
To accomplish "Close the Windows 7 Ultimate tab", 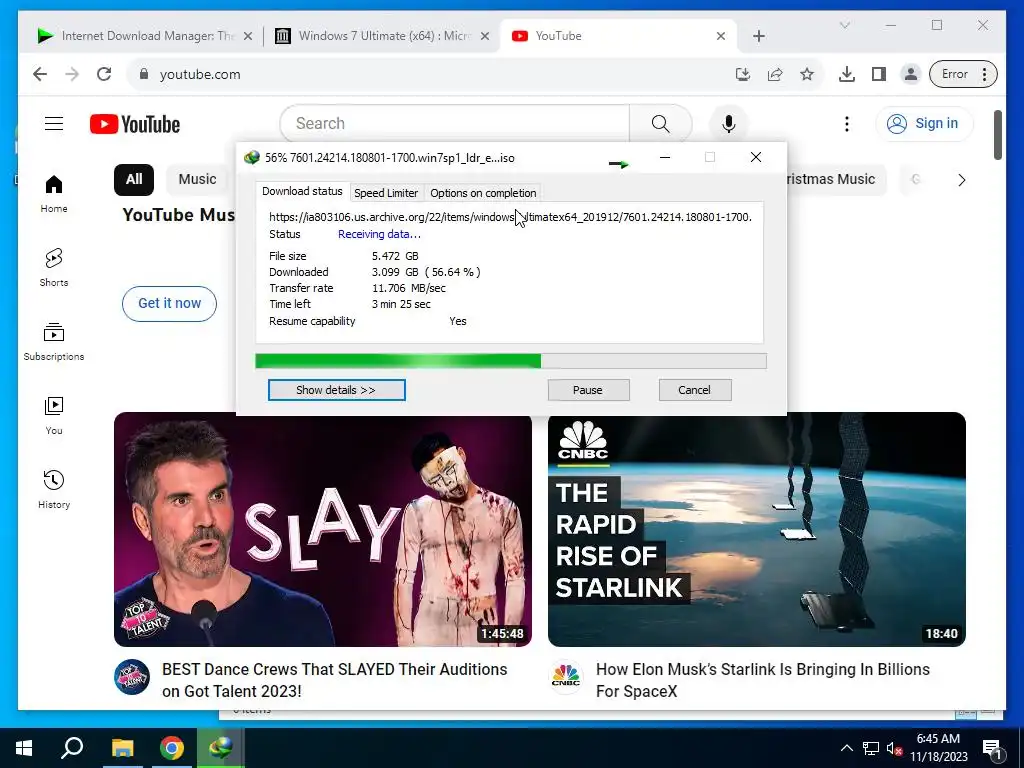I will pyautogui.click(x=485, y=36).
